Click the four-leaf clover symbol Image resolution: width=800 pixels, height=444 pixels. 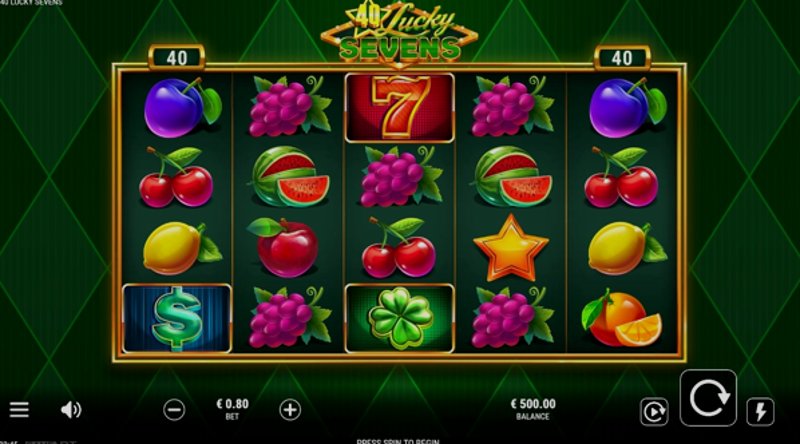(399, 318)
